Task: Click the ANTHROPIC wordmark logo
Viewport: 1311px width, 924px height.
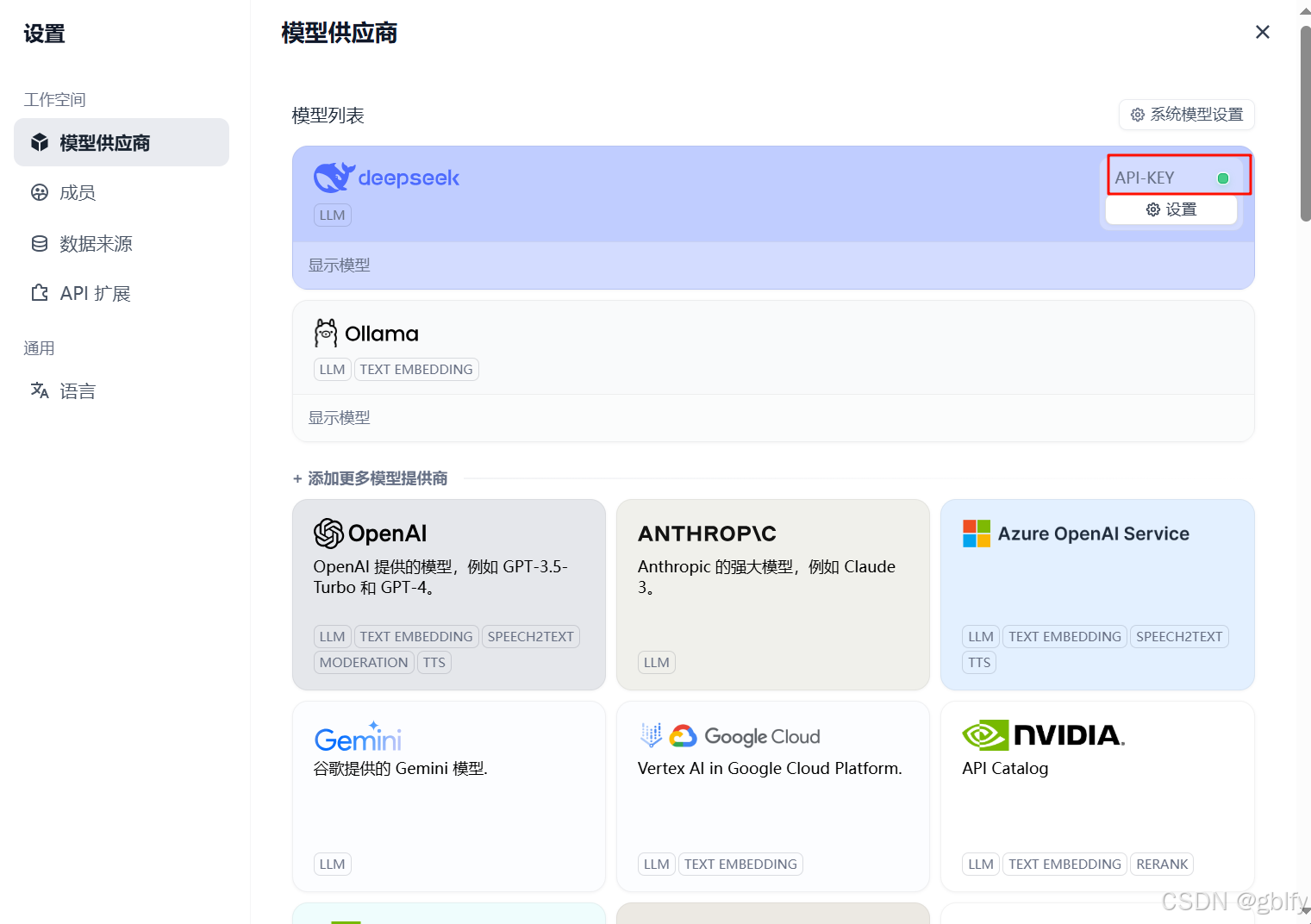Action: click(x=707, y=534)
